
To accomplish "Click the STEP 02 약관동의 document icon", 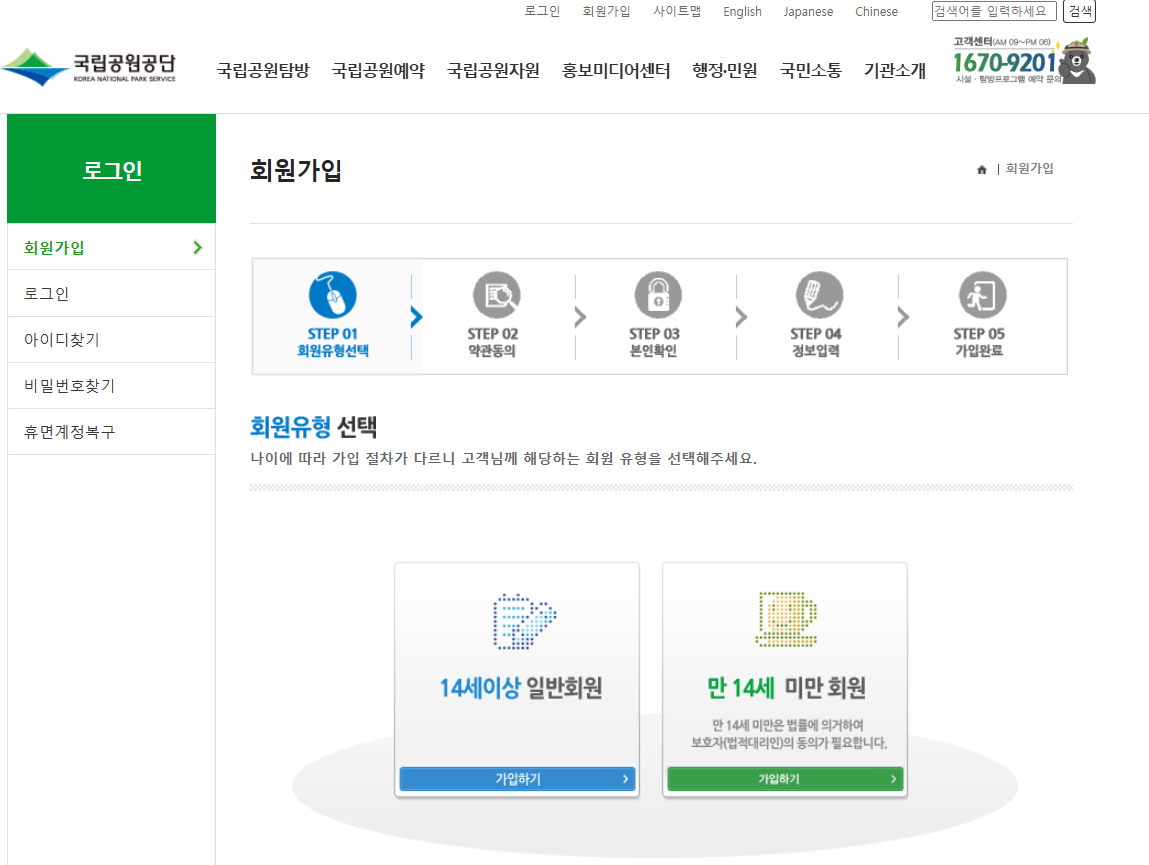I will pyautogui.click(x=497, y=295).
